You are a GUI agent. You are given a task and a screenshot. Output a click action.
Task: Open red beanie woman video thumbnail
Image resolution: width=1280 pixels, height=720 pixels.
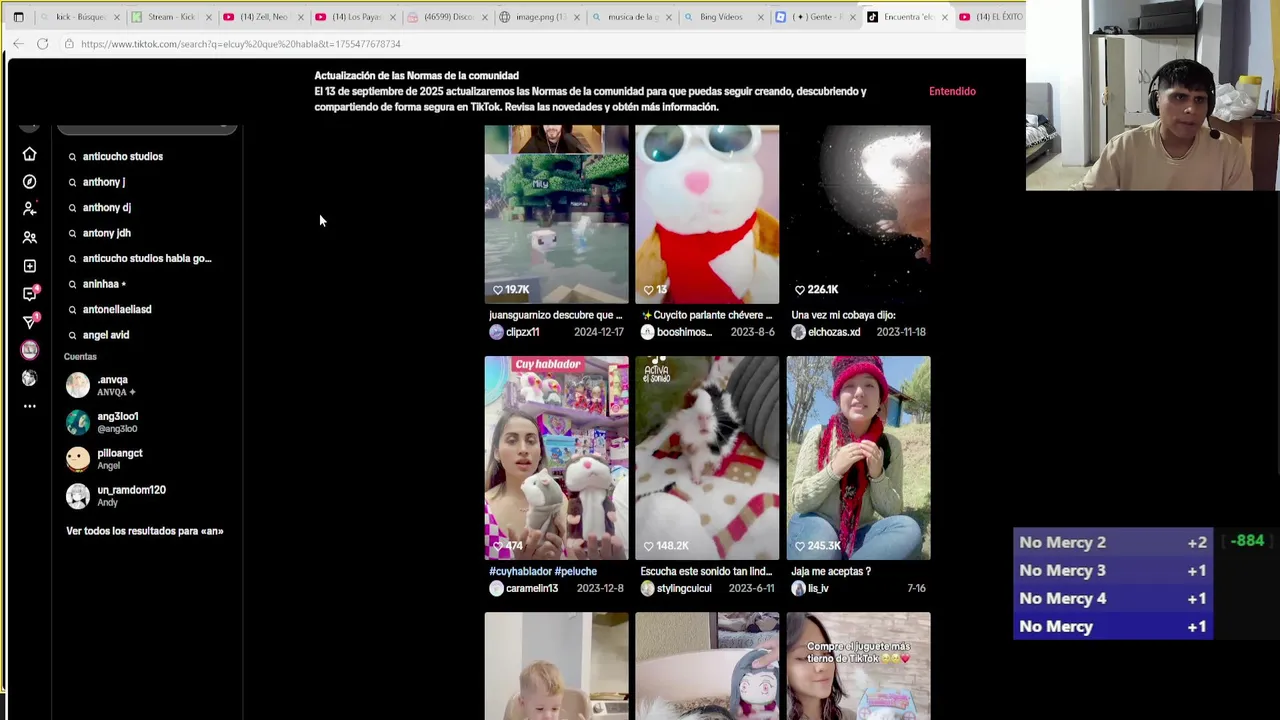(x=858, y=458)
